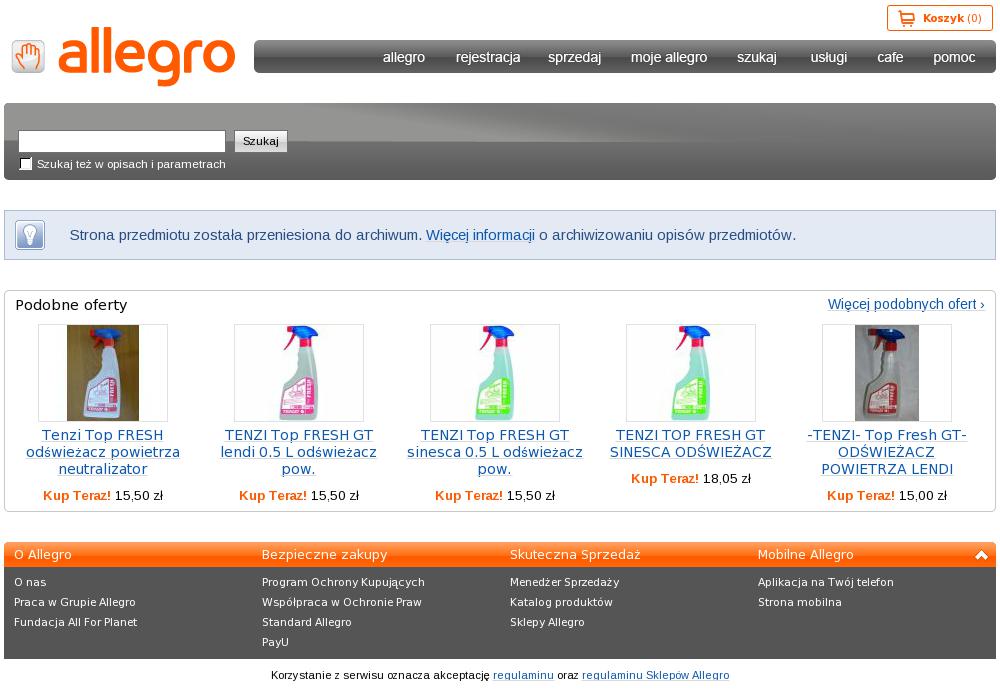Open thumbnail of TENZI Top FRESH GT lendi 0.5 L
Viewport: 1000px width, 695px height.
point(298,373)
